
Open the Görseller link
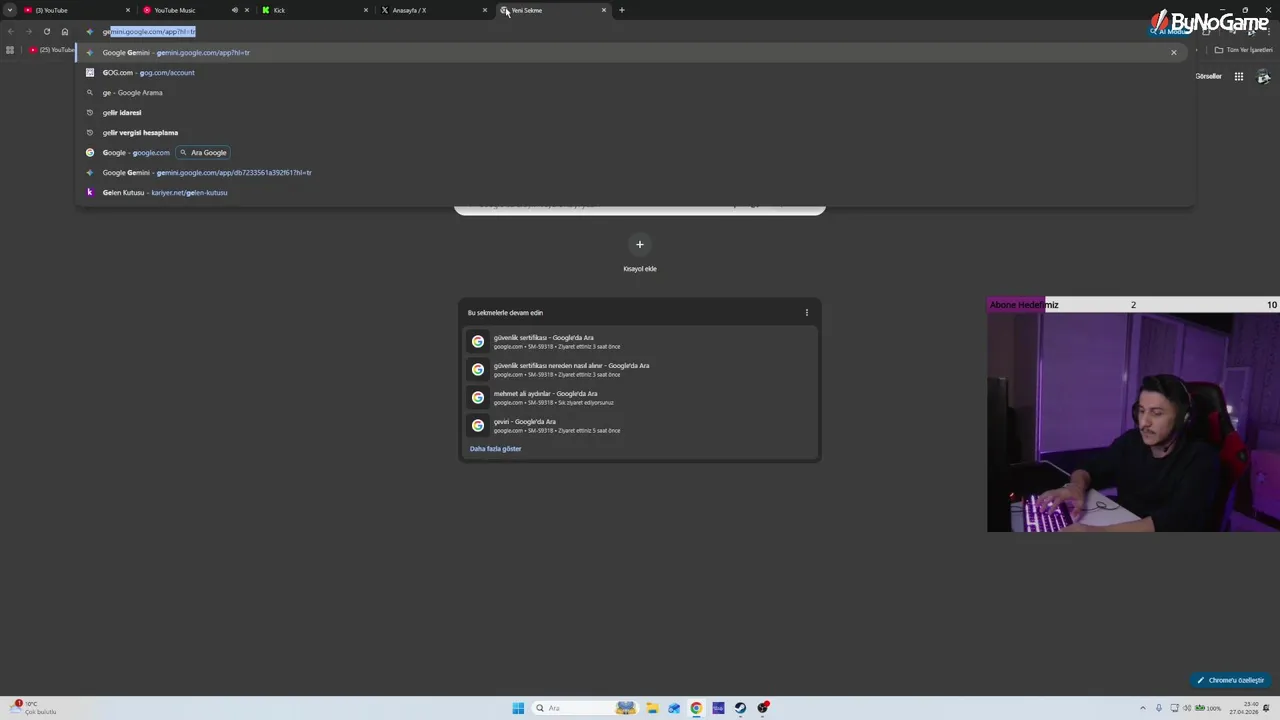coord(1208,76)
